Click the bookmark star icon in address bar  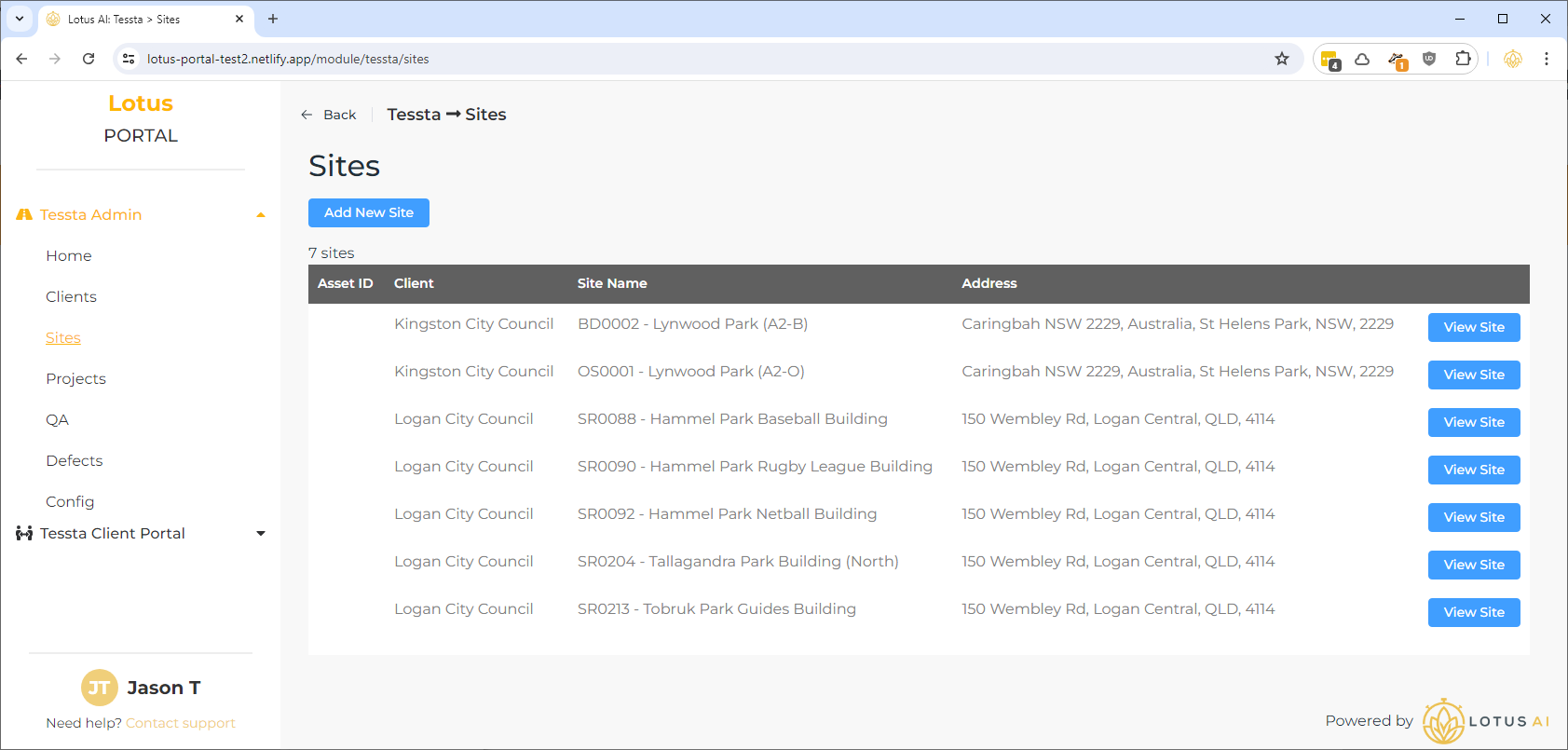coord(1282,59)
